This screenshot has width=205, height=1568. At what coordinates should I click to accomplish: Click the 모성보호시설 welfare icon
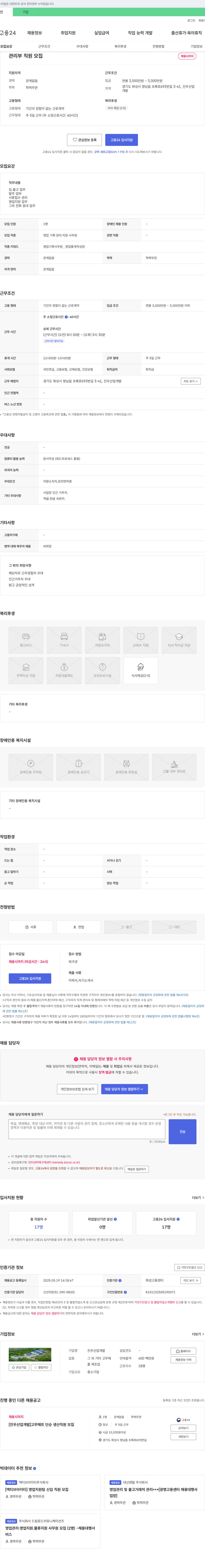[102, 671]
